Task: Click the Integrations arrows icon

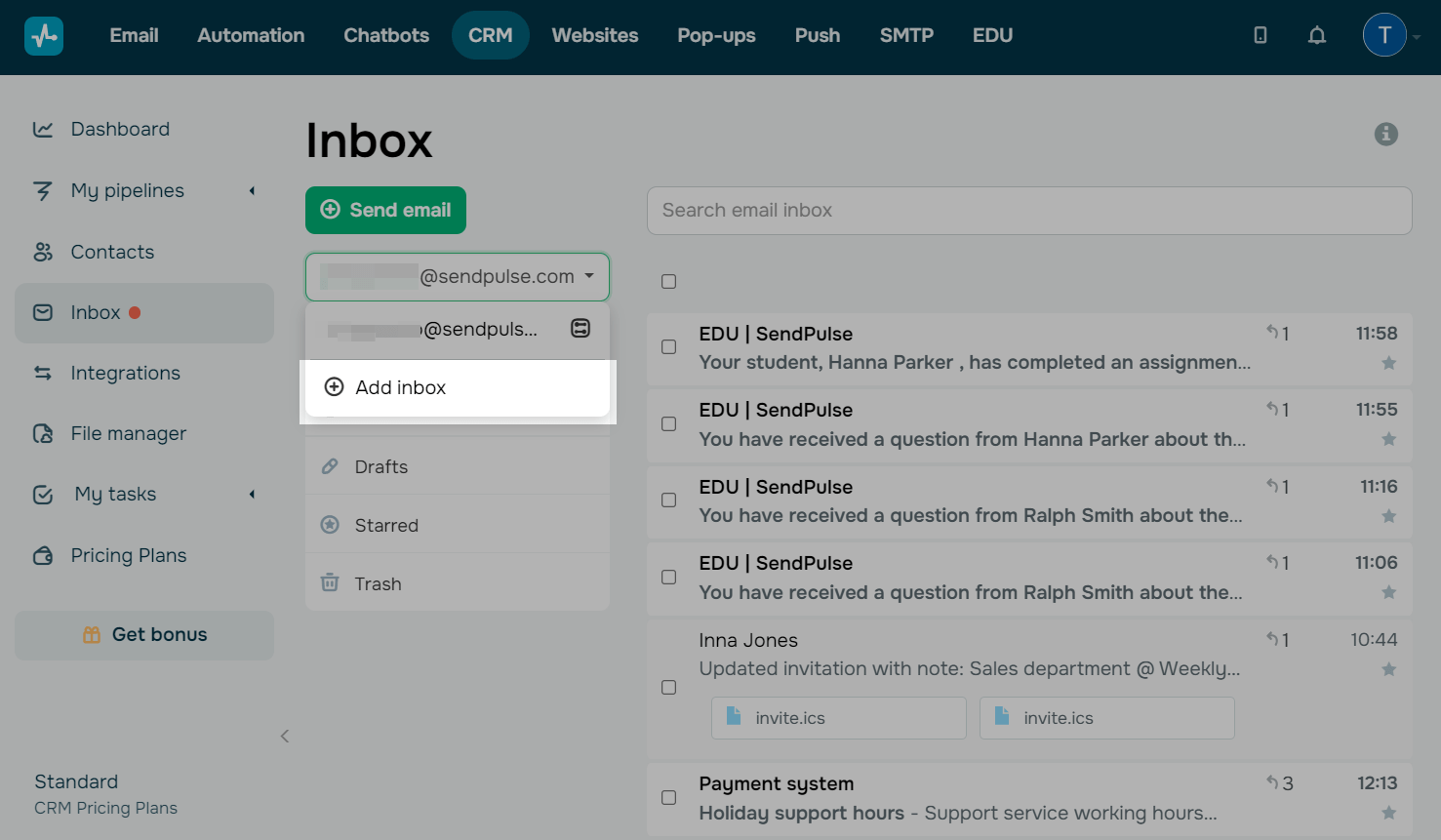Action: (x=43, y=373)
